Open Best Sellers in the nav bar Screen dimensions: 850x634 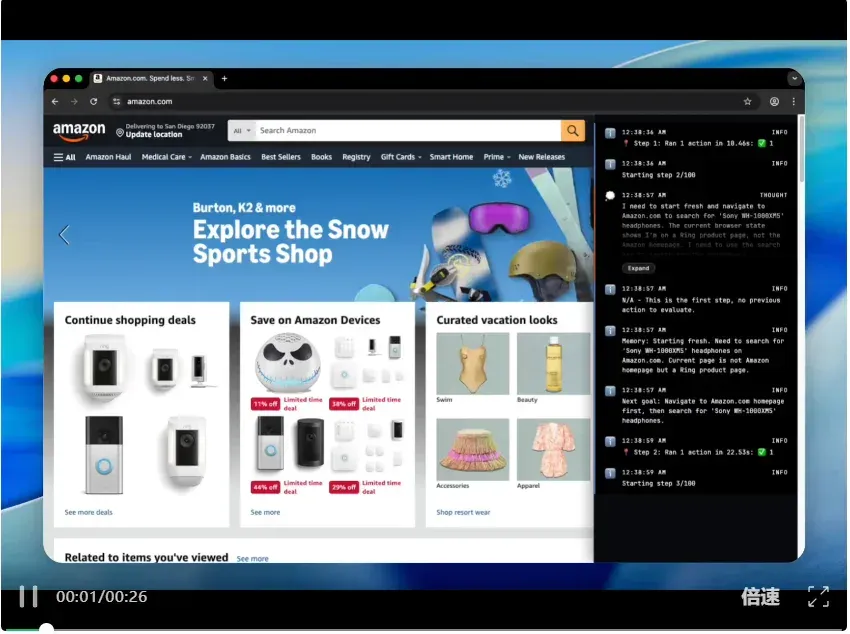point(281,157)
